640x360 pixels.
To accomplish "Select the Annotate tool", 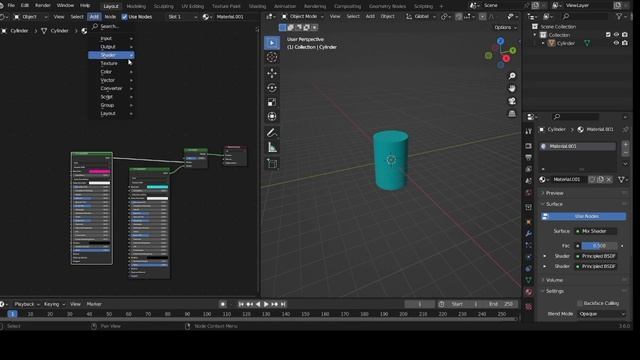I will pos(272,133).
